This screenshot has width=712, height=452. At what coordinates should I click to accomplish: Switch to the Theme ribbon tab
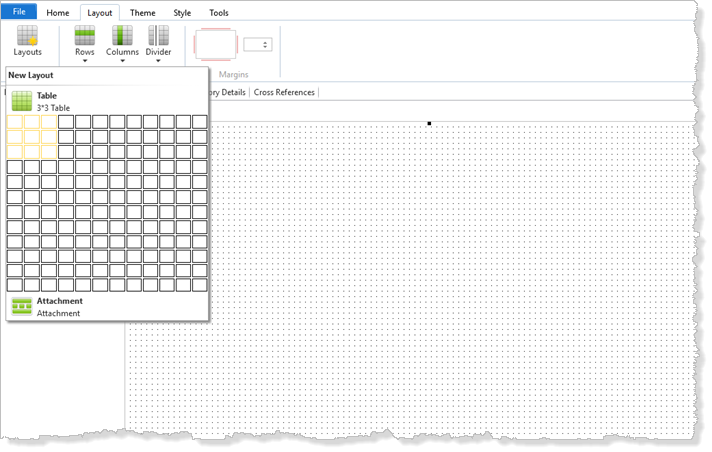click(x=143, y=13)
